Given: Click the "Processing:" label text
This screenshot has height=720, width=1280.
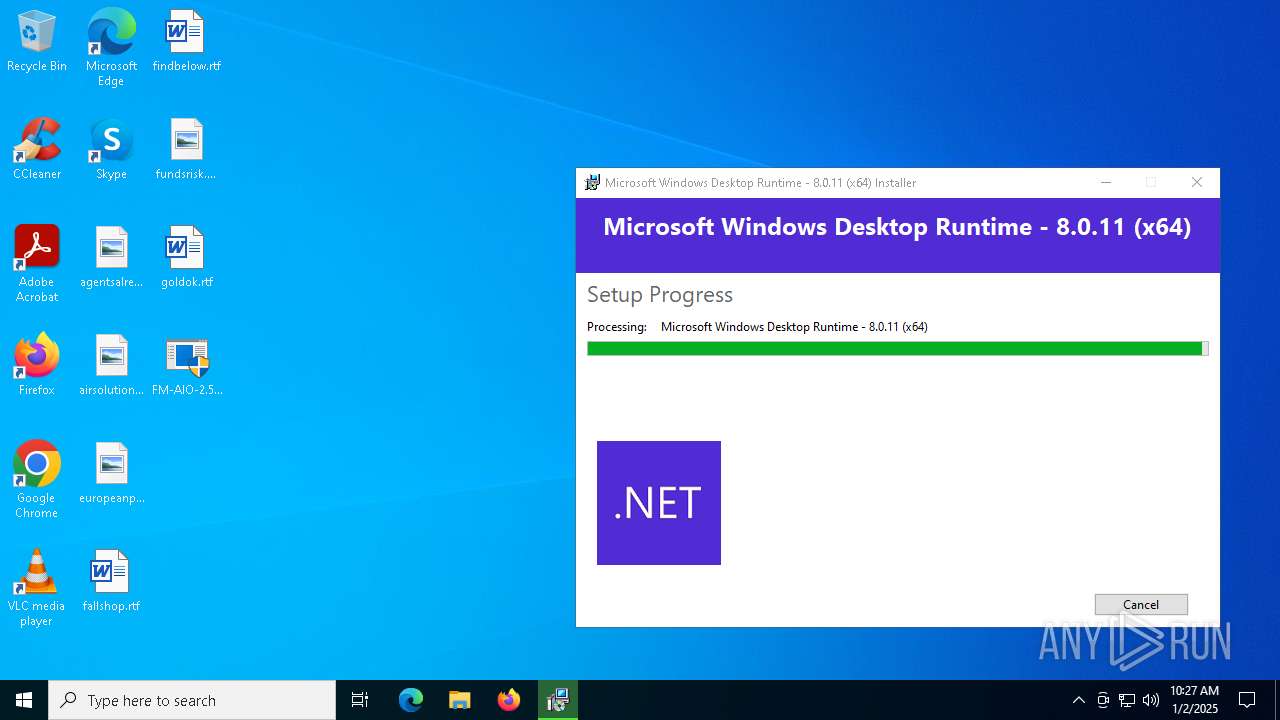Looking at the screenshot, I should coord(617,327).
